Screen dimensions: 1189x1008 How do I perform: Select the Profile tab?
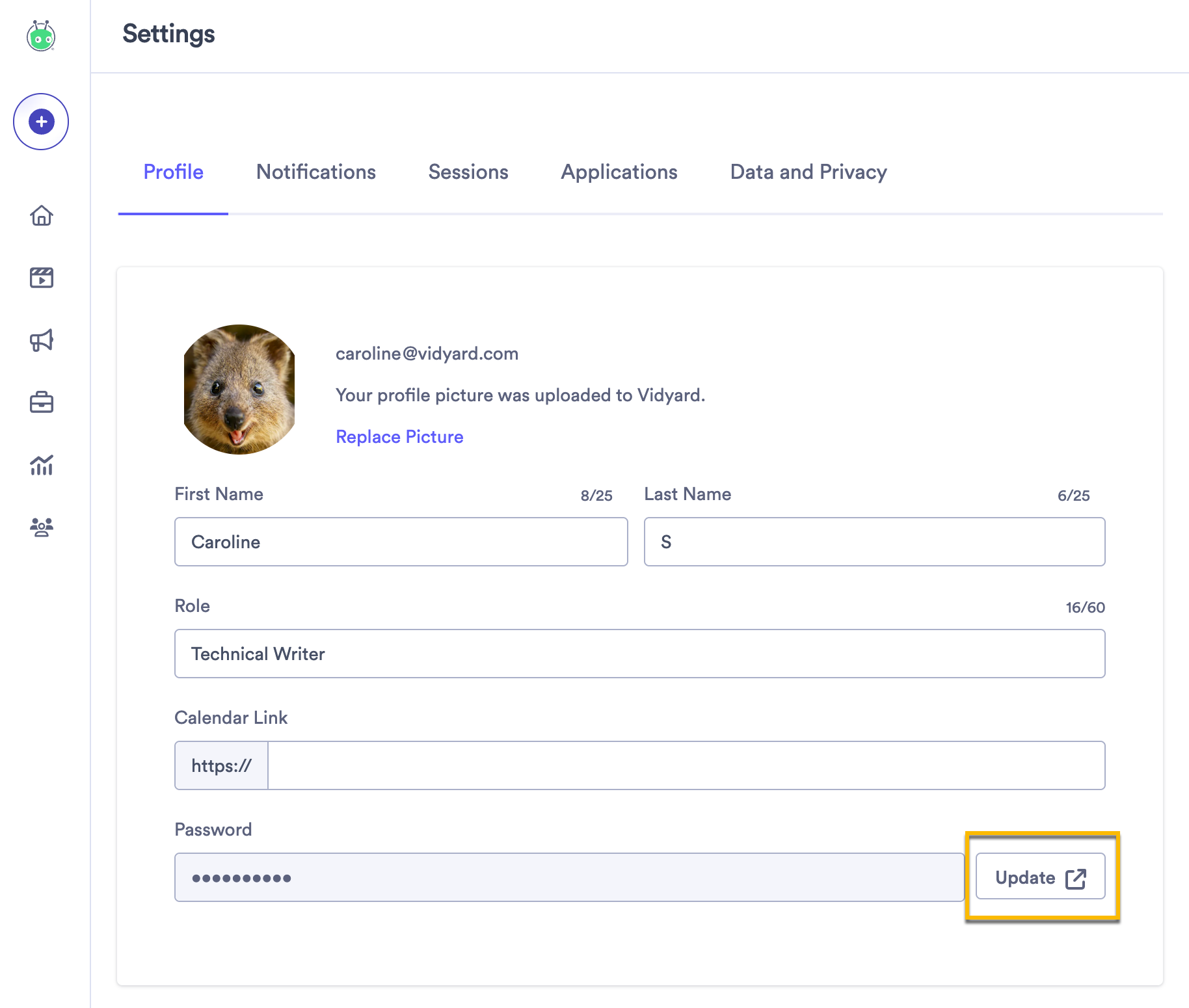(x=173, y=172)
